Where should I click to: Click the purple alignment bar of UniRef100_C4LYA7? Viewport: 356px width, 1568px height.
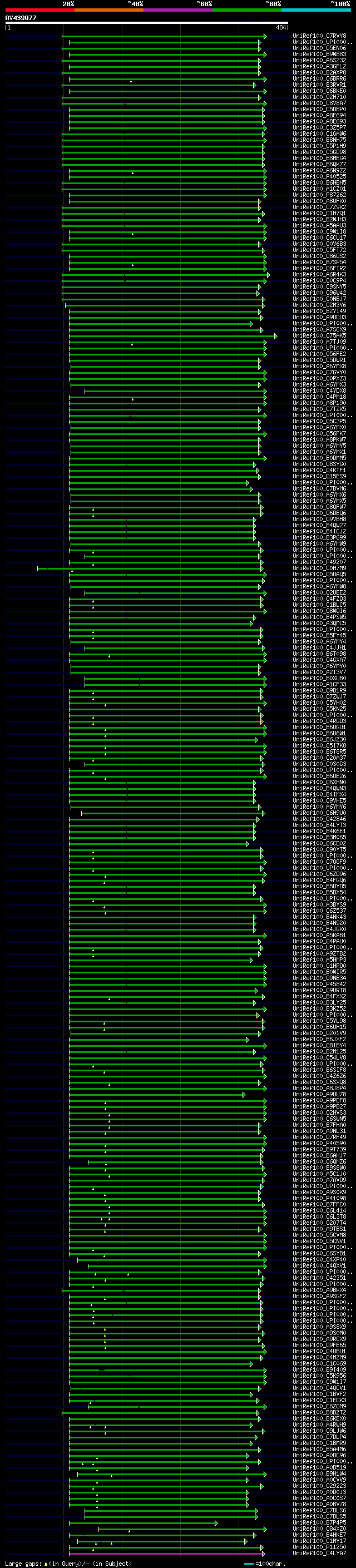coord(166,1554)
